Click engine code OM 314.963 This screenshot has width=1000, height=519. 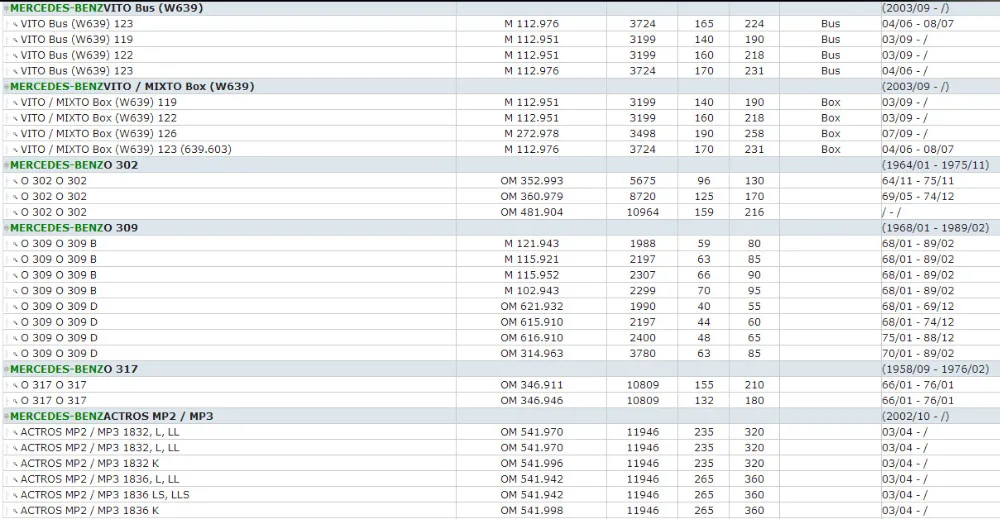click(x=531, y=353)
